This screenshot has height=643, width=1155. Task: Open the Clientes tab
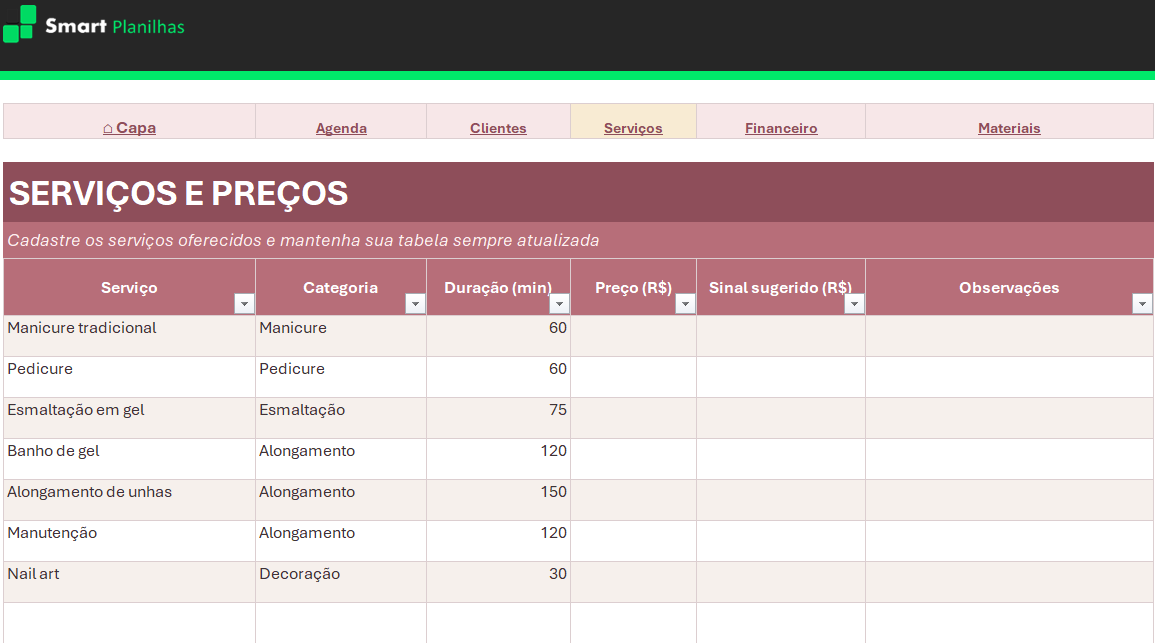[498, 128]
